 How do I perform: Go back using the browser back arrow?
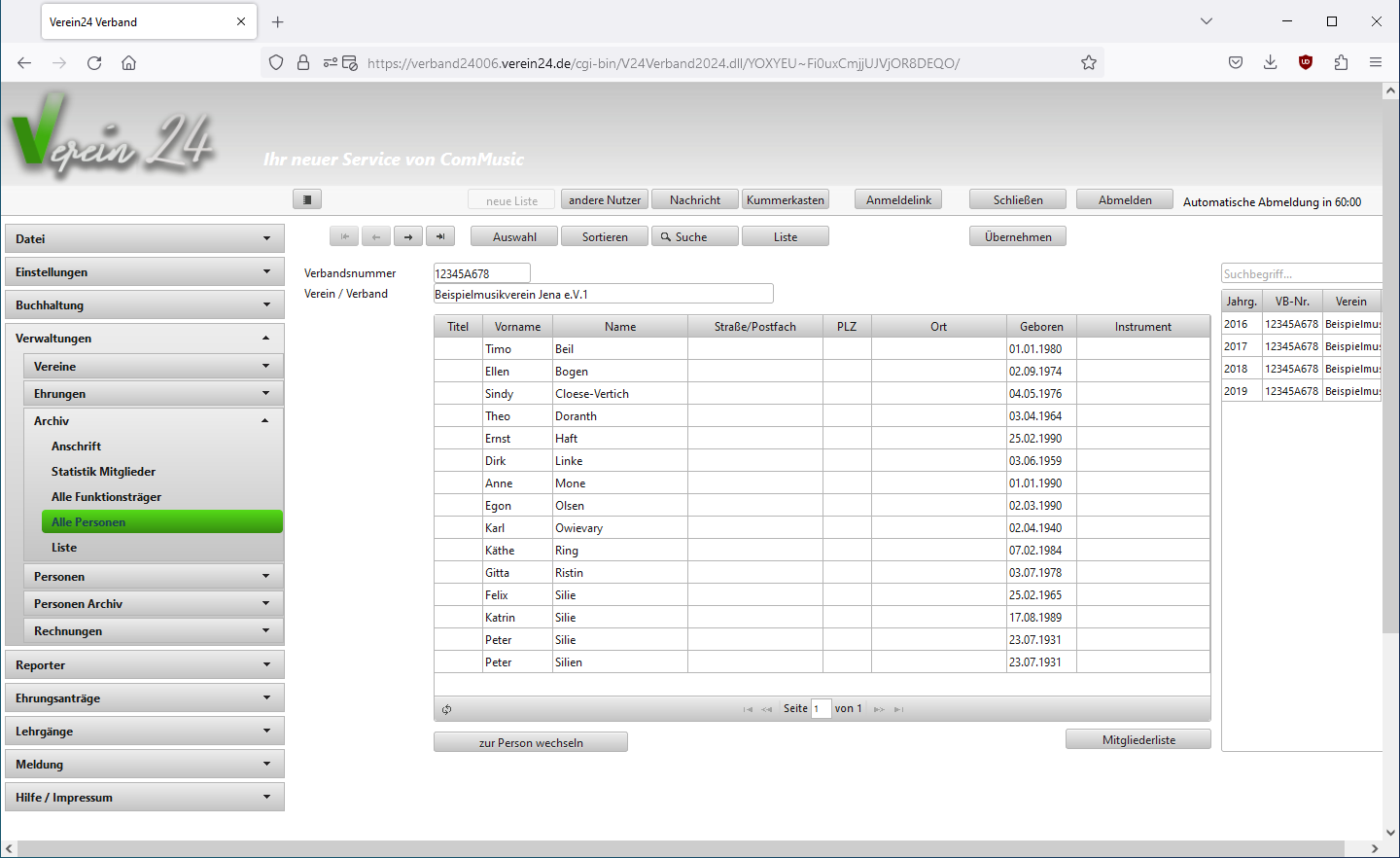[24, 63]
